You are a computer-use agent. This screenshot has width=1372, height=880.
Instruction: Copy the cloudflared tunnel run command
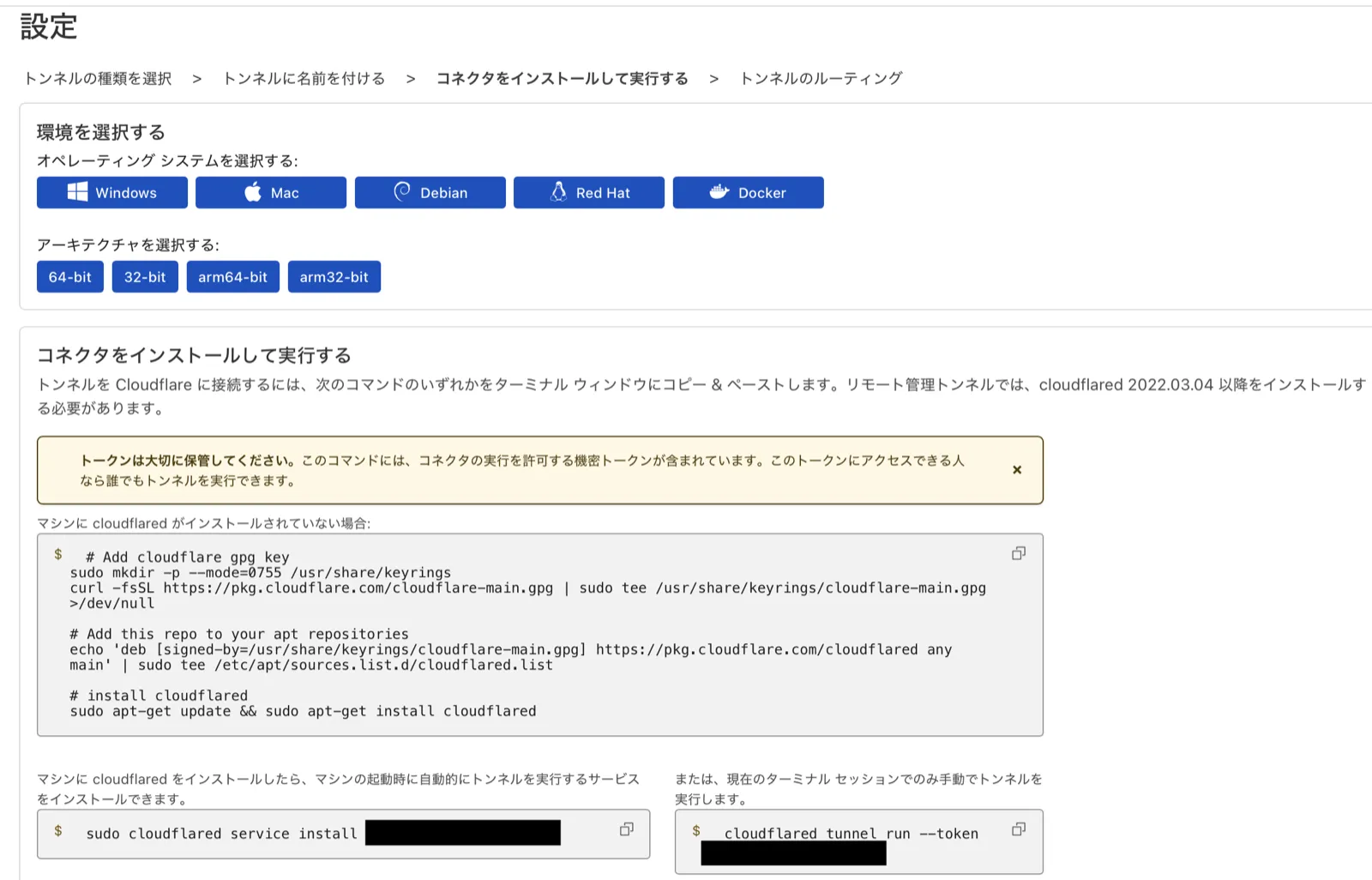pos(1018,829)
